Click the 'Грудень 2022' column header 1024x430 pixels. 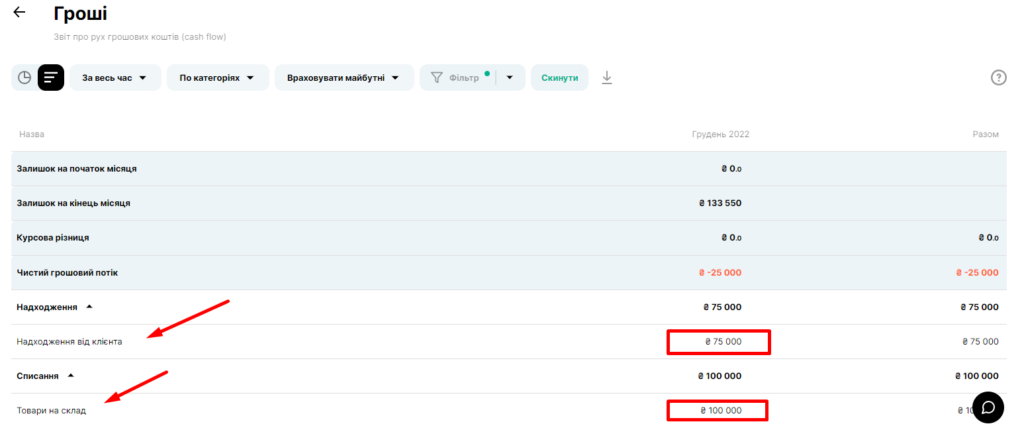click(x=720, y=134)
